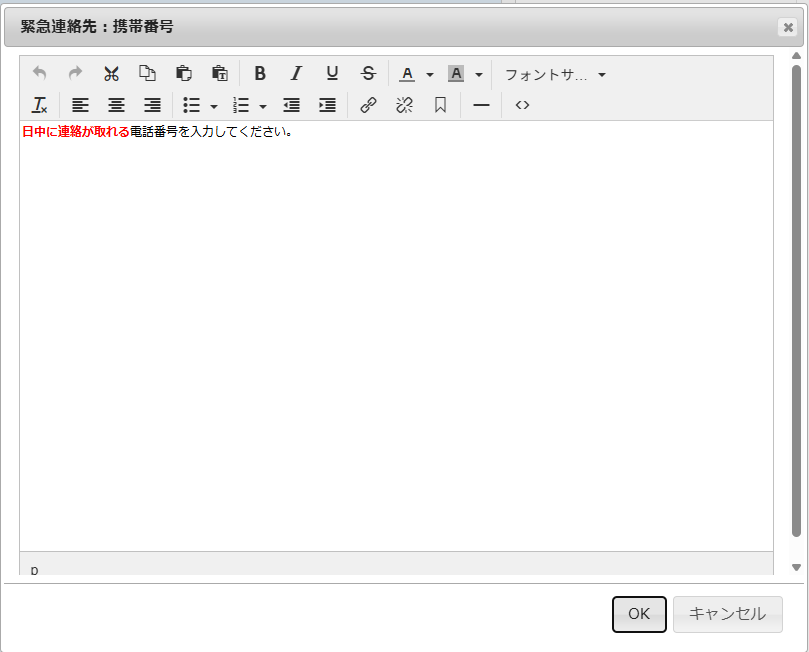809x652 pixels.
Task: Apply the current text color
Action: coord(407,74)
